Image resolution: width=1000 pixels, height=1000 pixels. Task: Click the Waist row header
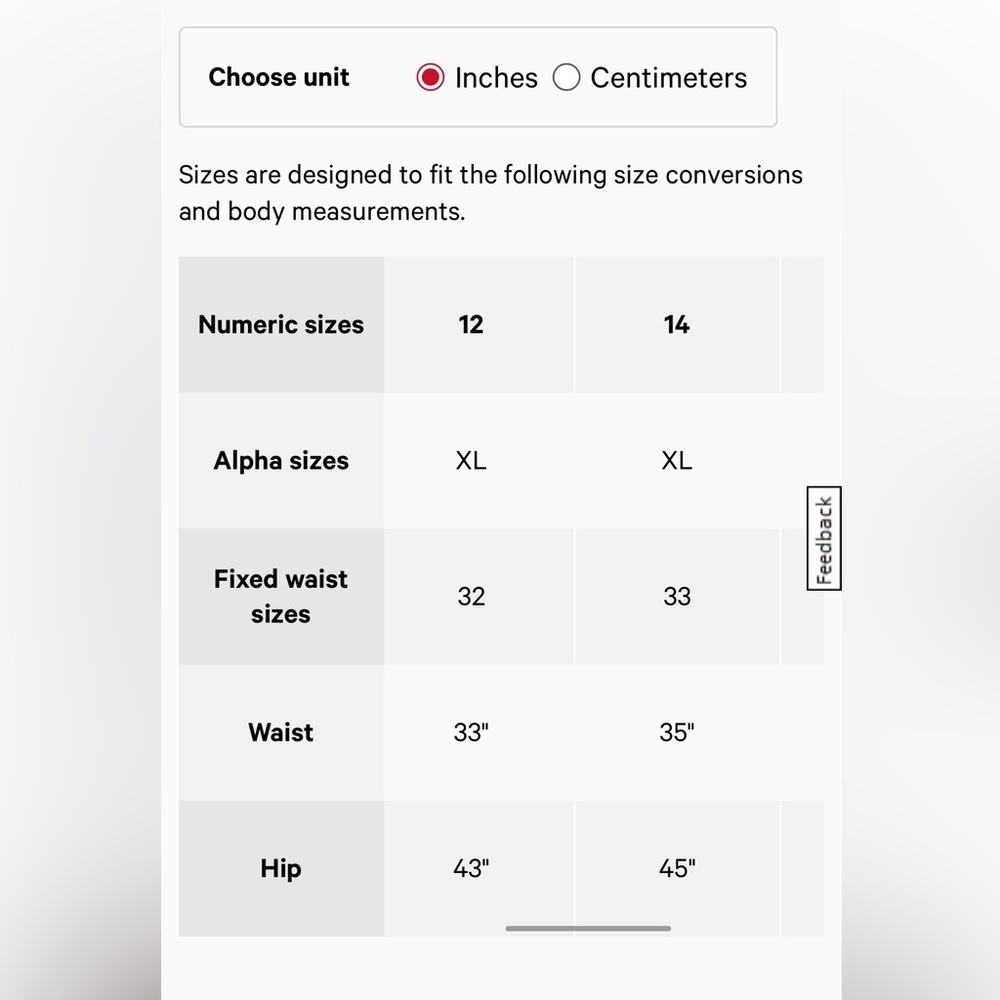[281, 732]
